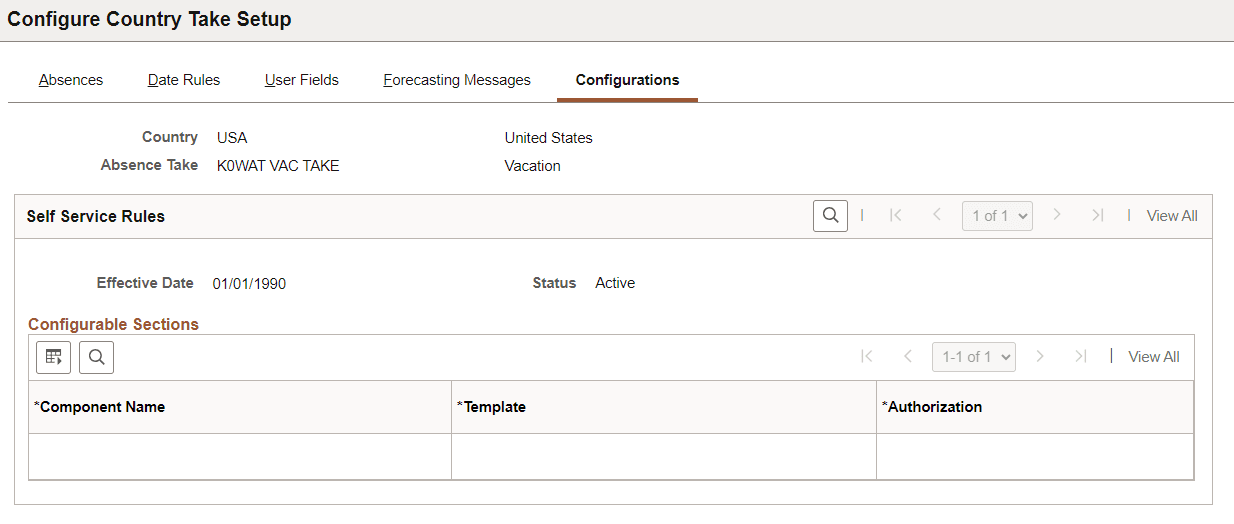Go to previous row in Self Service Rules

coord(937,216)
